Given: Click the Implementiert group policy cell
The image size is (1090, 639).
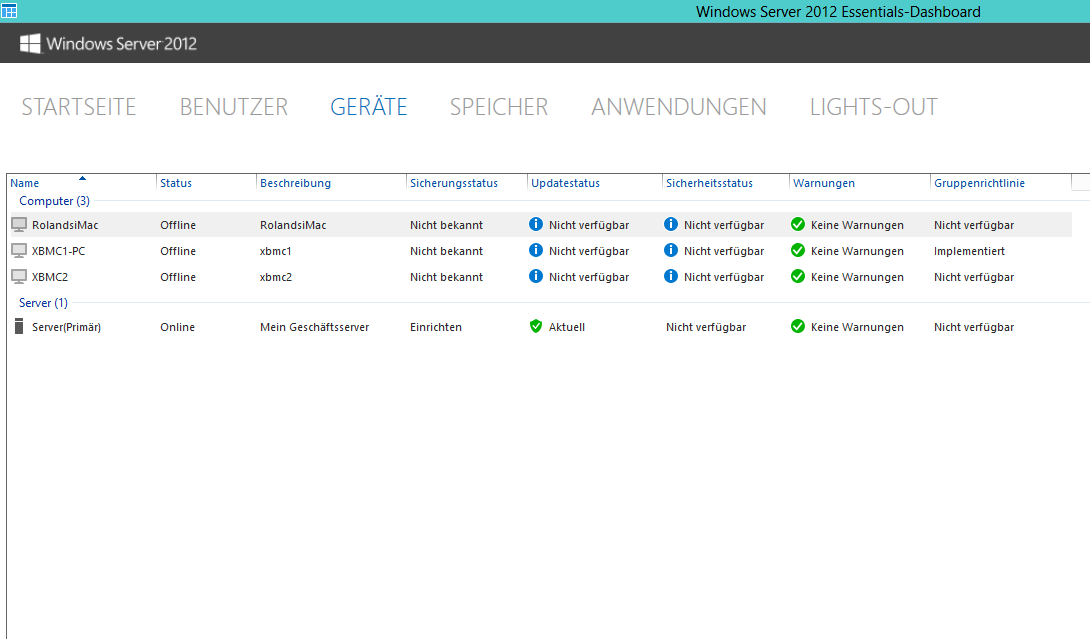Looking at the screenshot, I should tap(969, 251).
